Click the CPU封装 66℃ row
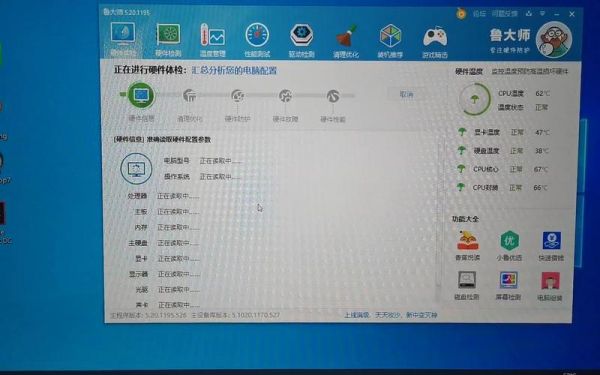The height and width of the screenshot is (375, 600). click(x=503, y=188)
